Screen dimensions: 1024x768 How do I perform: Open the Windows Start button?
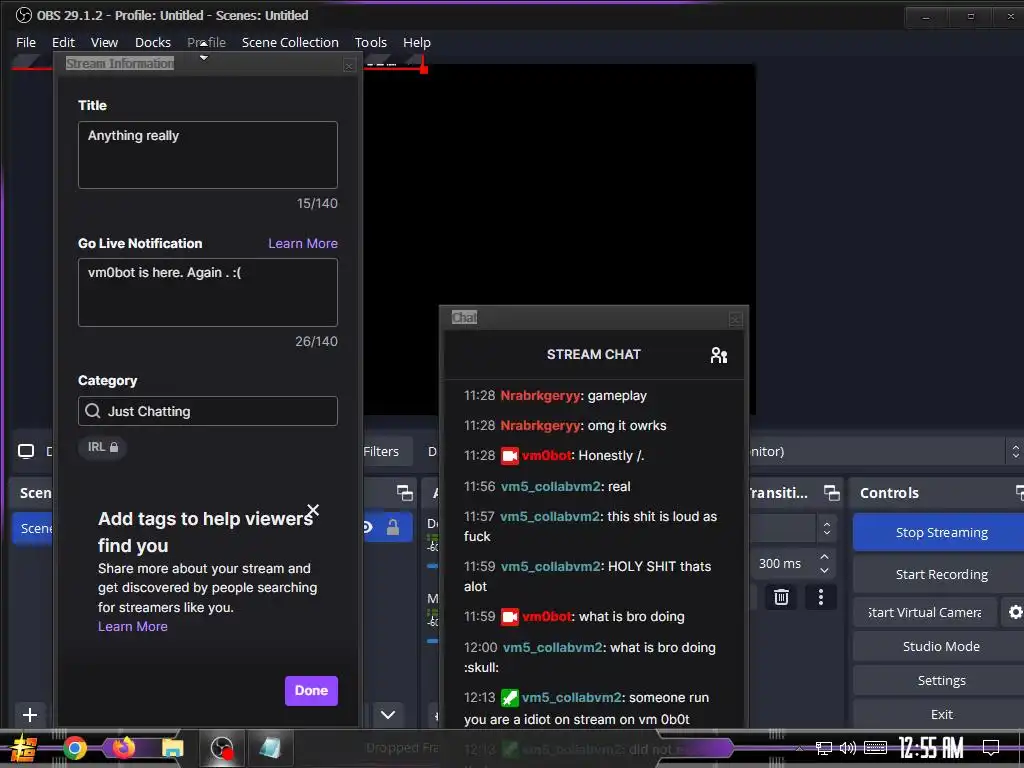(x=24, y=748)
